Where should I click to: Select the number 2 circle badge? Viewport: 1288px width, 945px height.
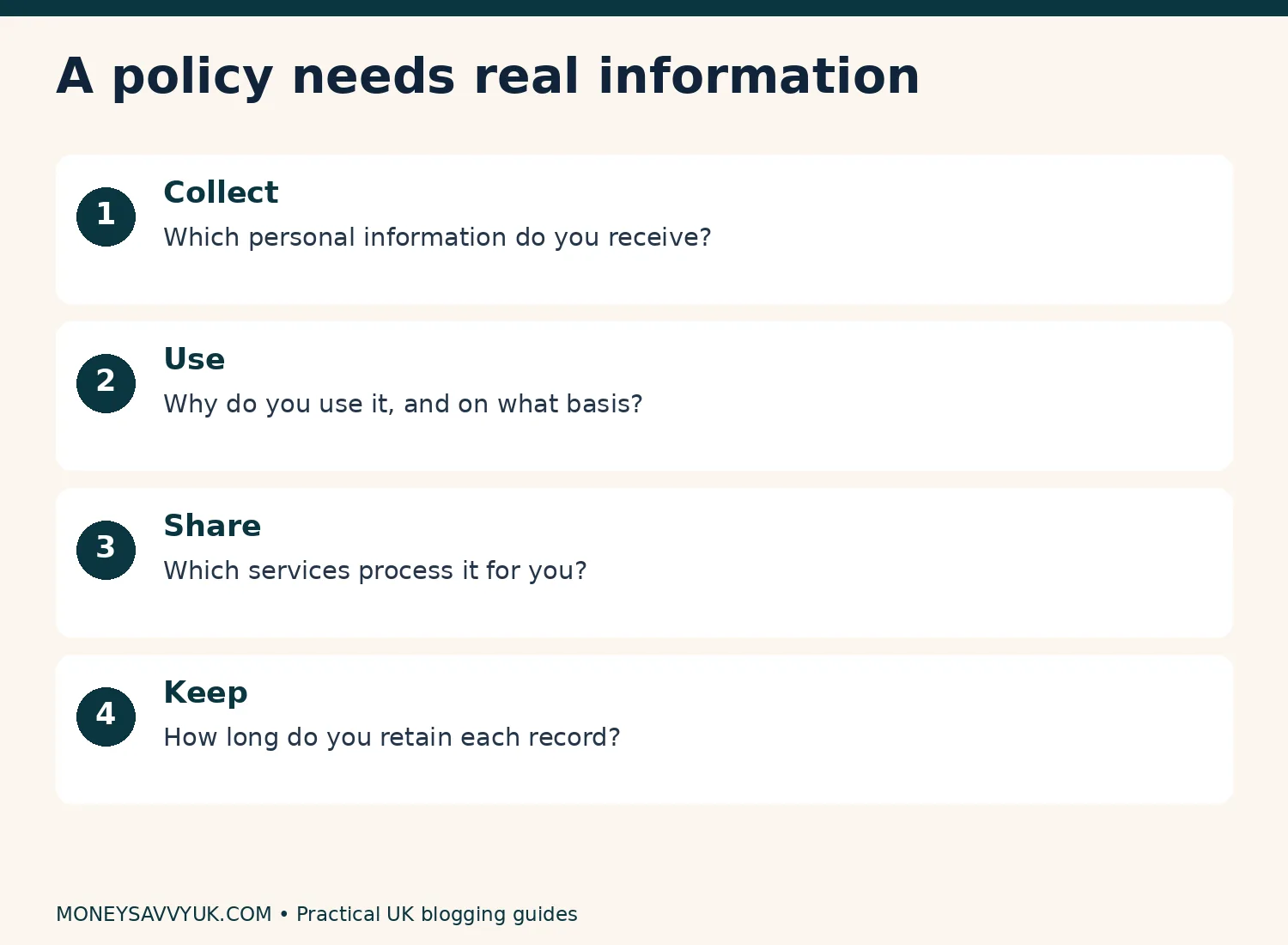(x=106, y=383)
